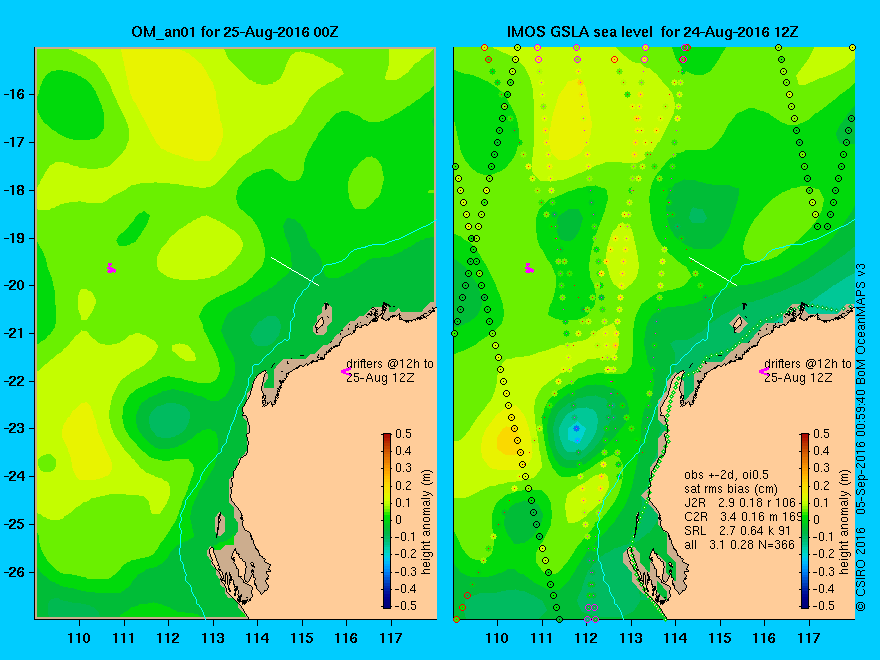Click the 'obs +-2d, oi0.5' text
Screen dimensions: 880x660
[x=725, y=475]
